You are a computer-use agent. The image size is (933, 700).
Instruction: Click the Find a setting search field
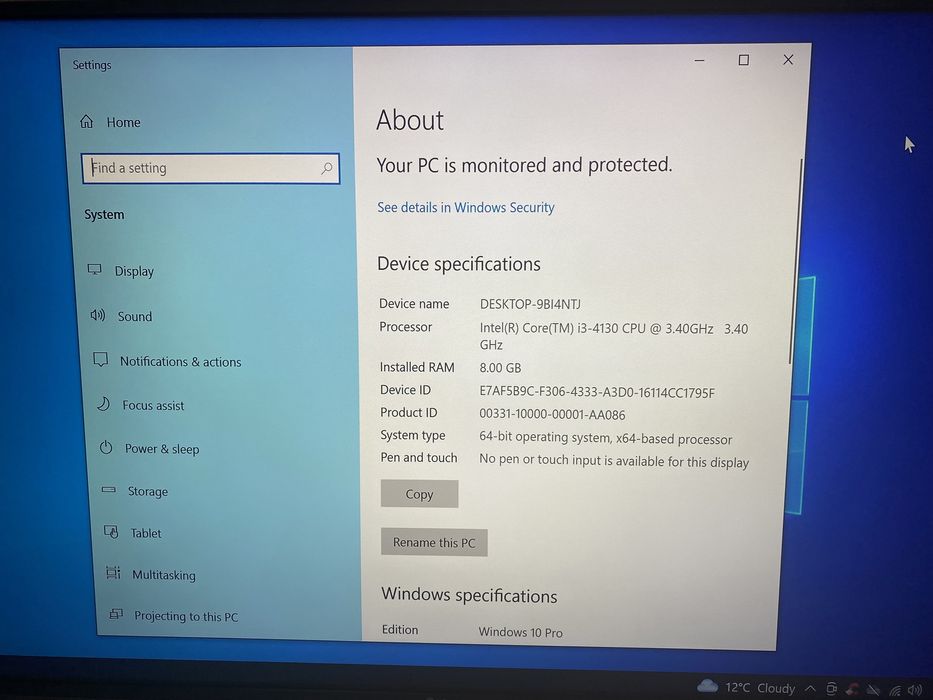click(211, 168)
